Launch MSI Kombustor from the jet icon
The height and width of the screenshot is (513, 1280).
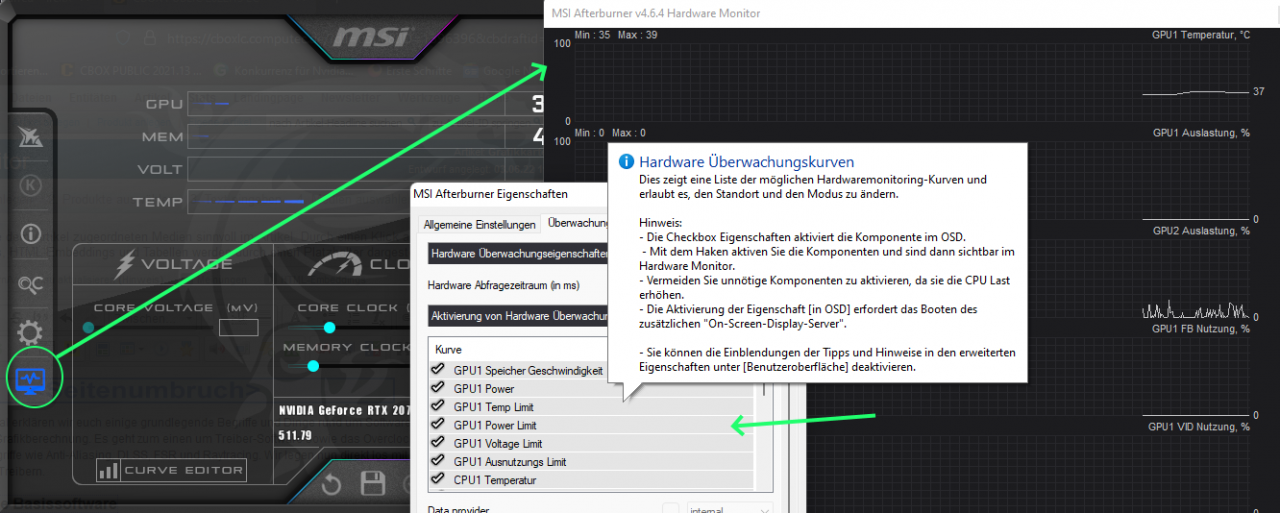coord(30,139)
